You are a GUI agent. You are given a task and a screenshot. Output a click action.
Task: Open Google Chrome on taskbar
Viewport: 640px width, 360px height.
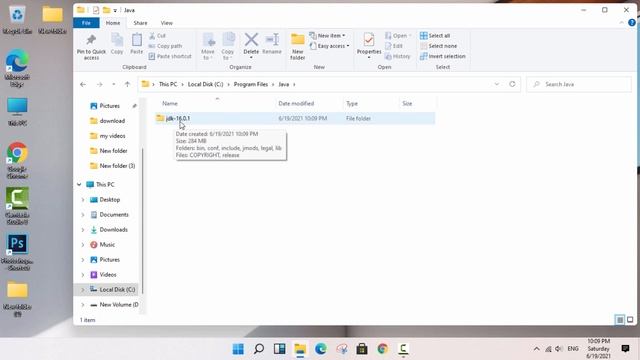[x=382, y=349]
